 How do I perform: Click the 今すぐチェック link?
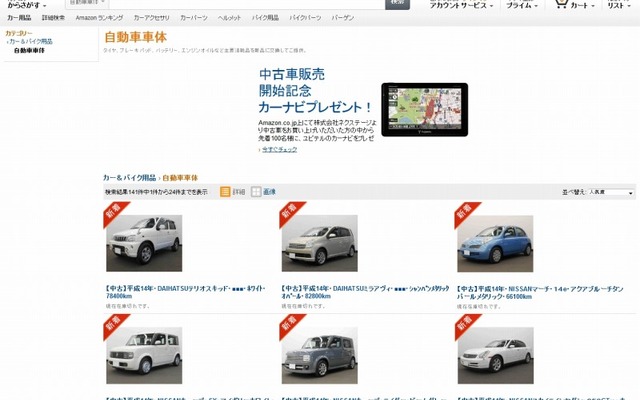click(280, 149)
